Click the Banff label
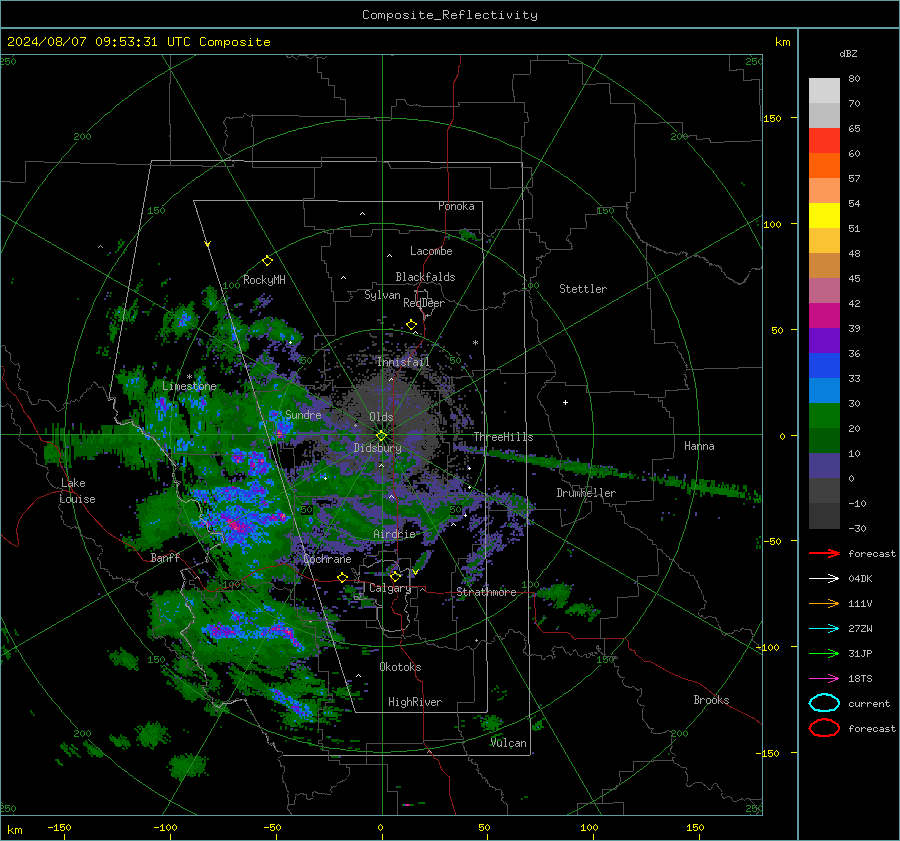The height and width of the screenshot is (841, 900). [x=165, y=557]
